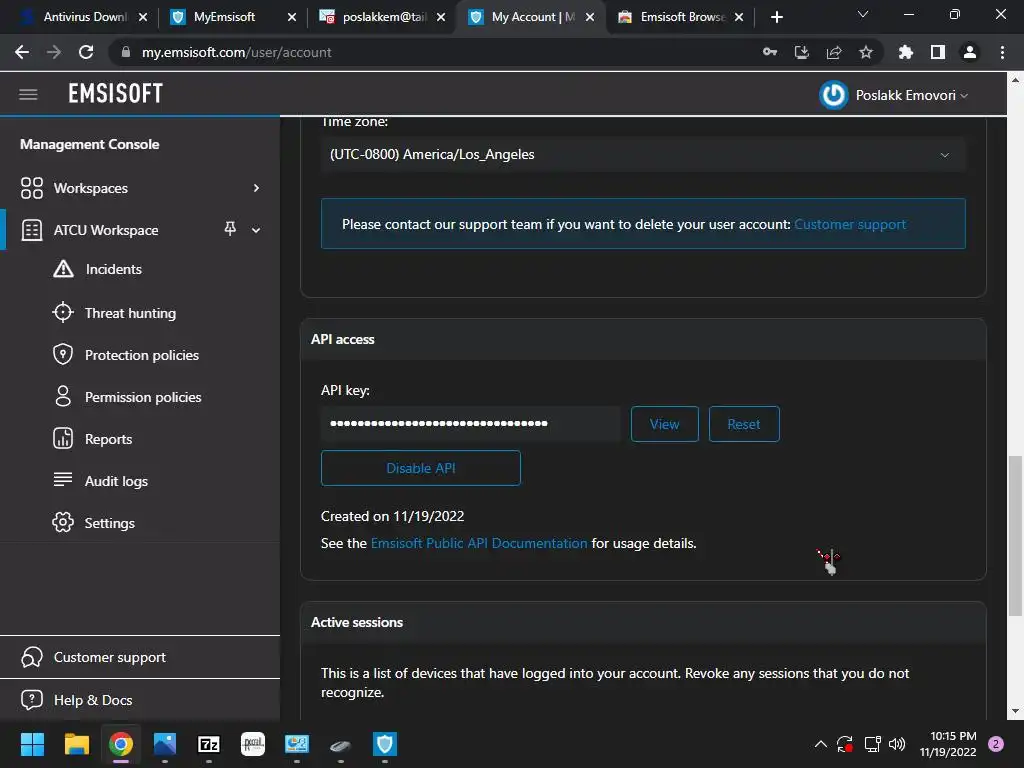Open the Time zone dropdown

click(x=643, y=155)
